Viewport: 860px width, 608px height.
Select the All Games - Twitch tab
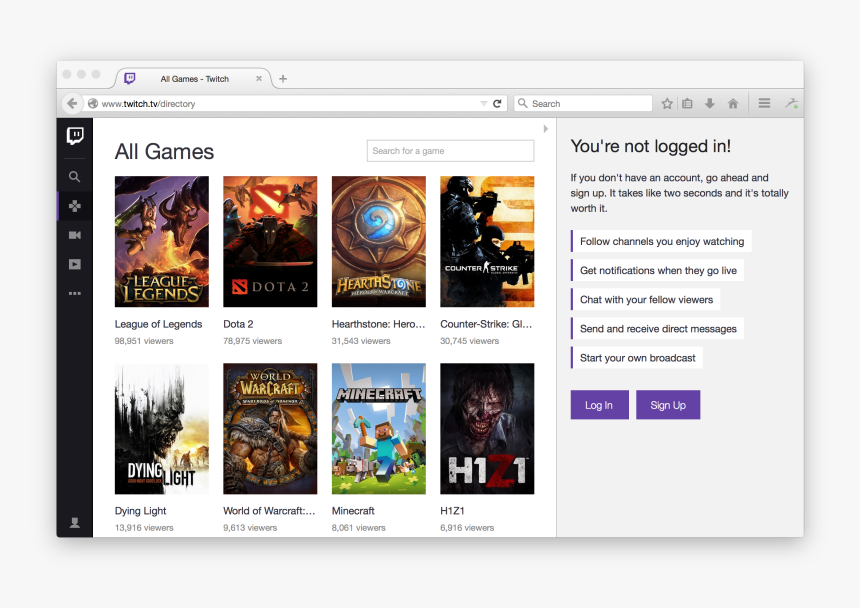(194, 78)
